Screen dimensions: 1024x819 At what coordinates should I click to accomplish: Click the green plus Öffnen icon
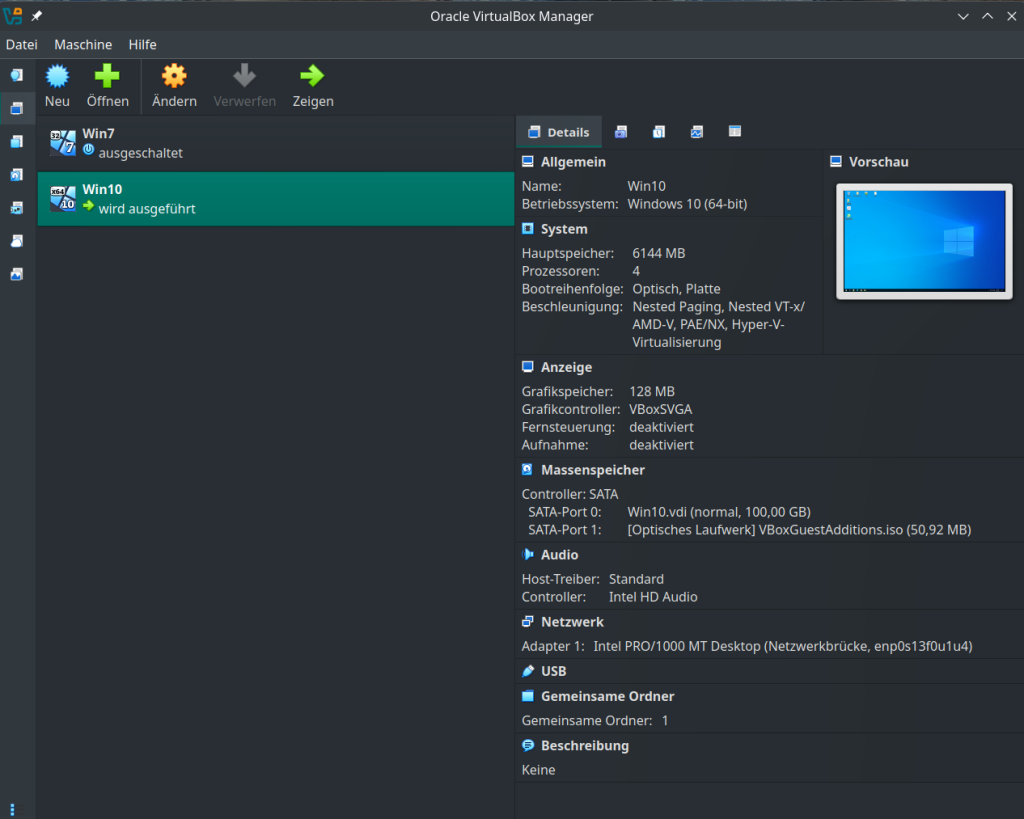pos(107,76)
